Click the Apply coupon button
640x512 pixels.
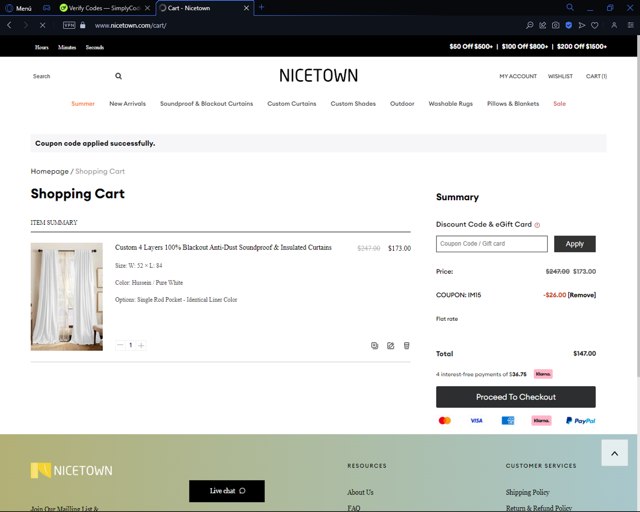[x=575, y=244]
